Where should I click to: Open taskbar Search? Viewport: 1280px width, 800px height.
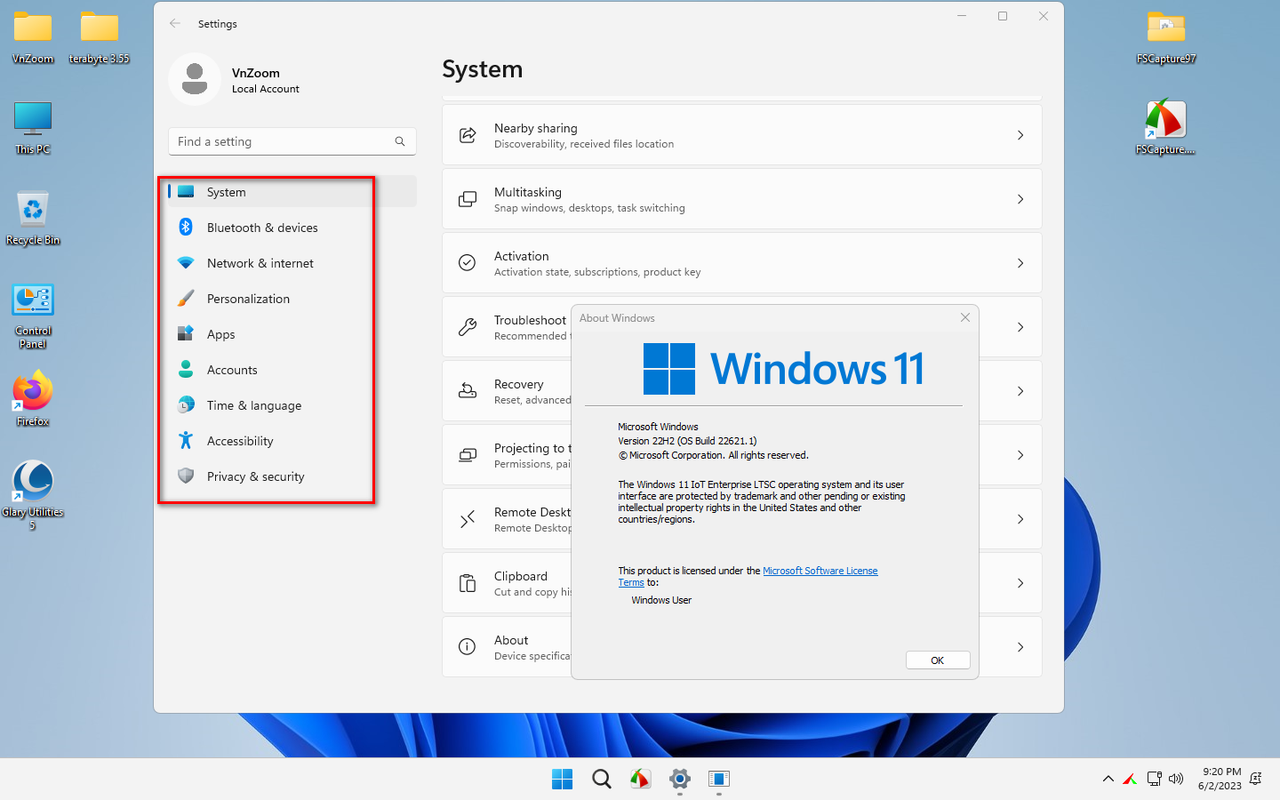(601, 779)
